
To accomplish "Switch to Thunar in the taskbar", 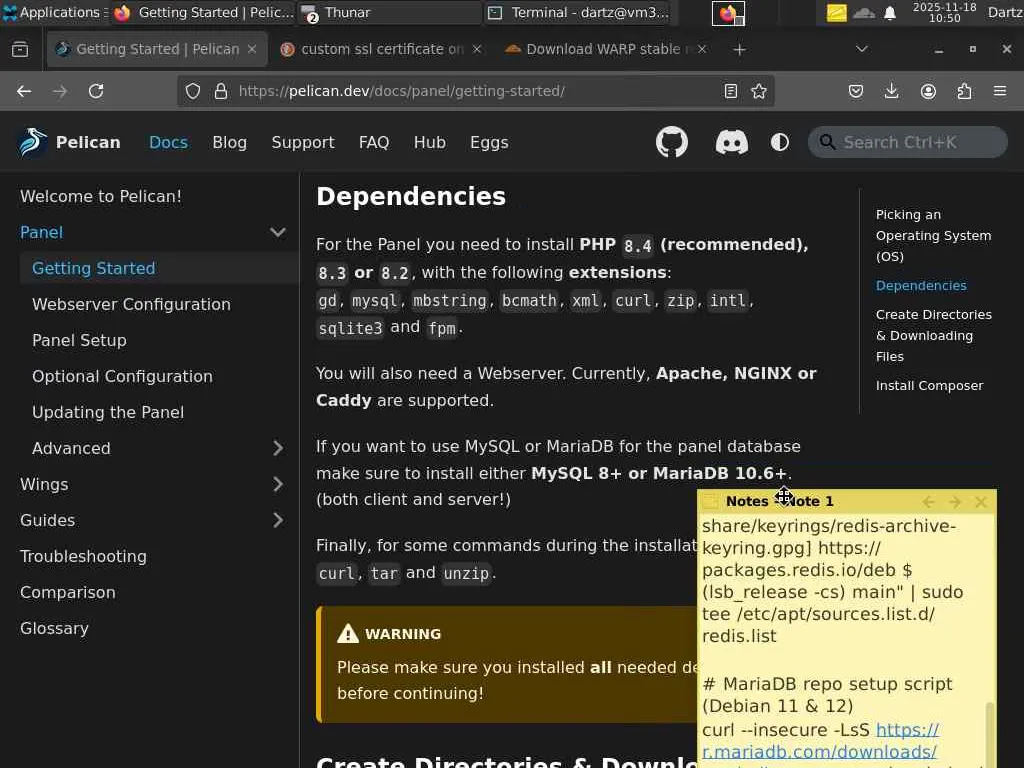I will point(390,12).
